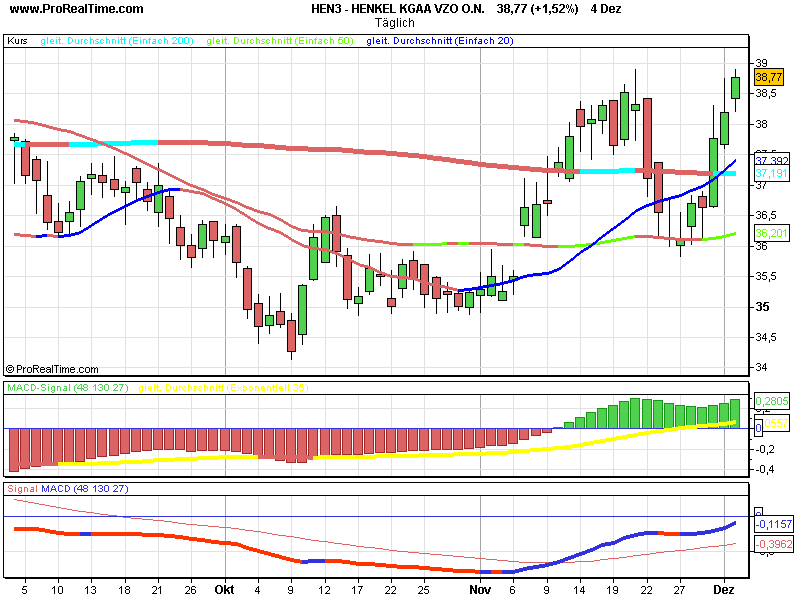The width and height of the screenshot is (800, 600).
Task: Click the 35,5 price axis label
Action: pyautogui.click(x=766, y=276)
